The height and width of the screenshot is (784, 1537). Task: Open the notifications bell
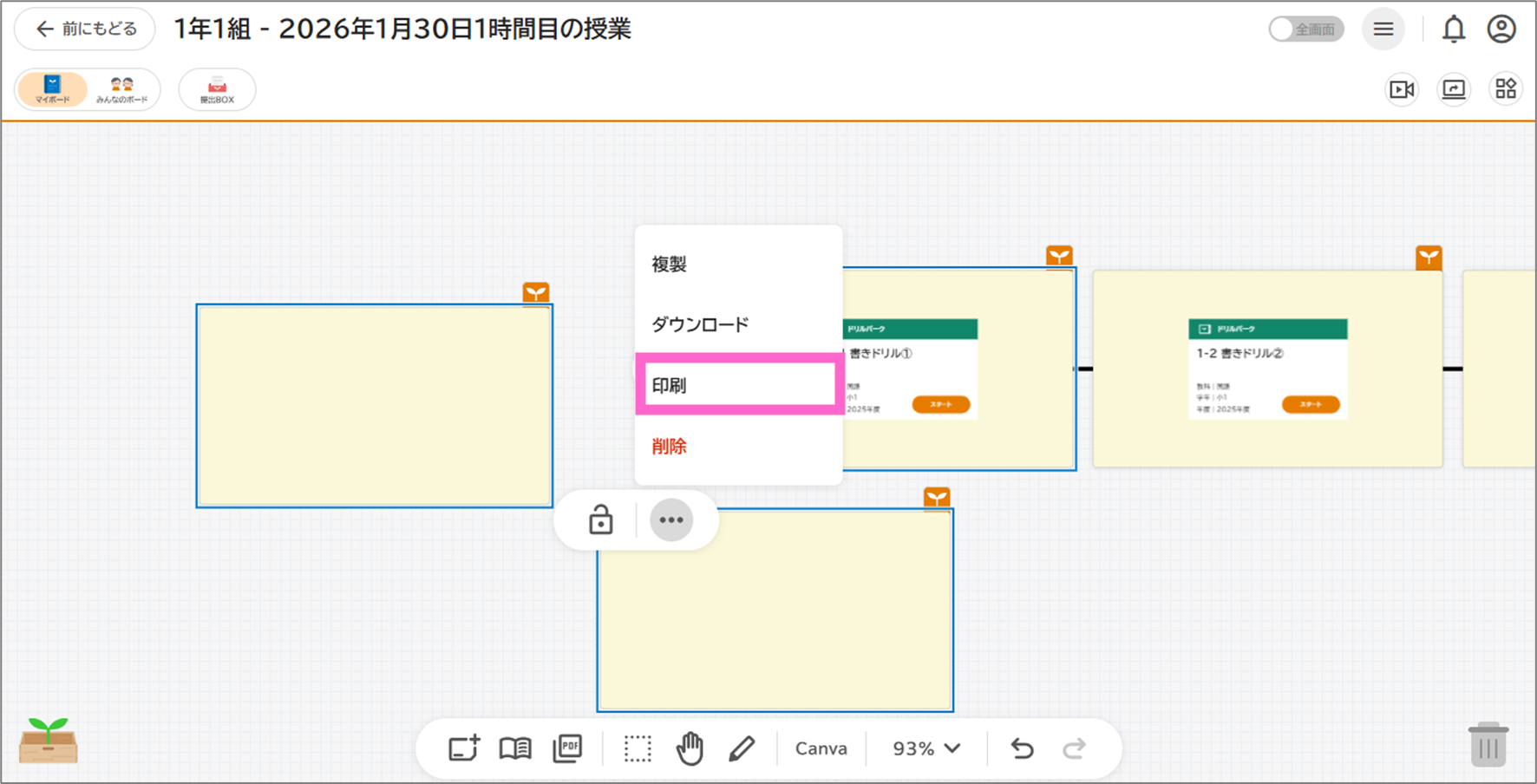[1453, 29]
